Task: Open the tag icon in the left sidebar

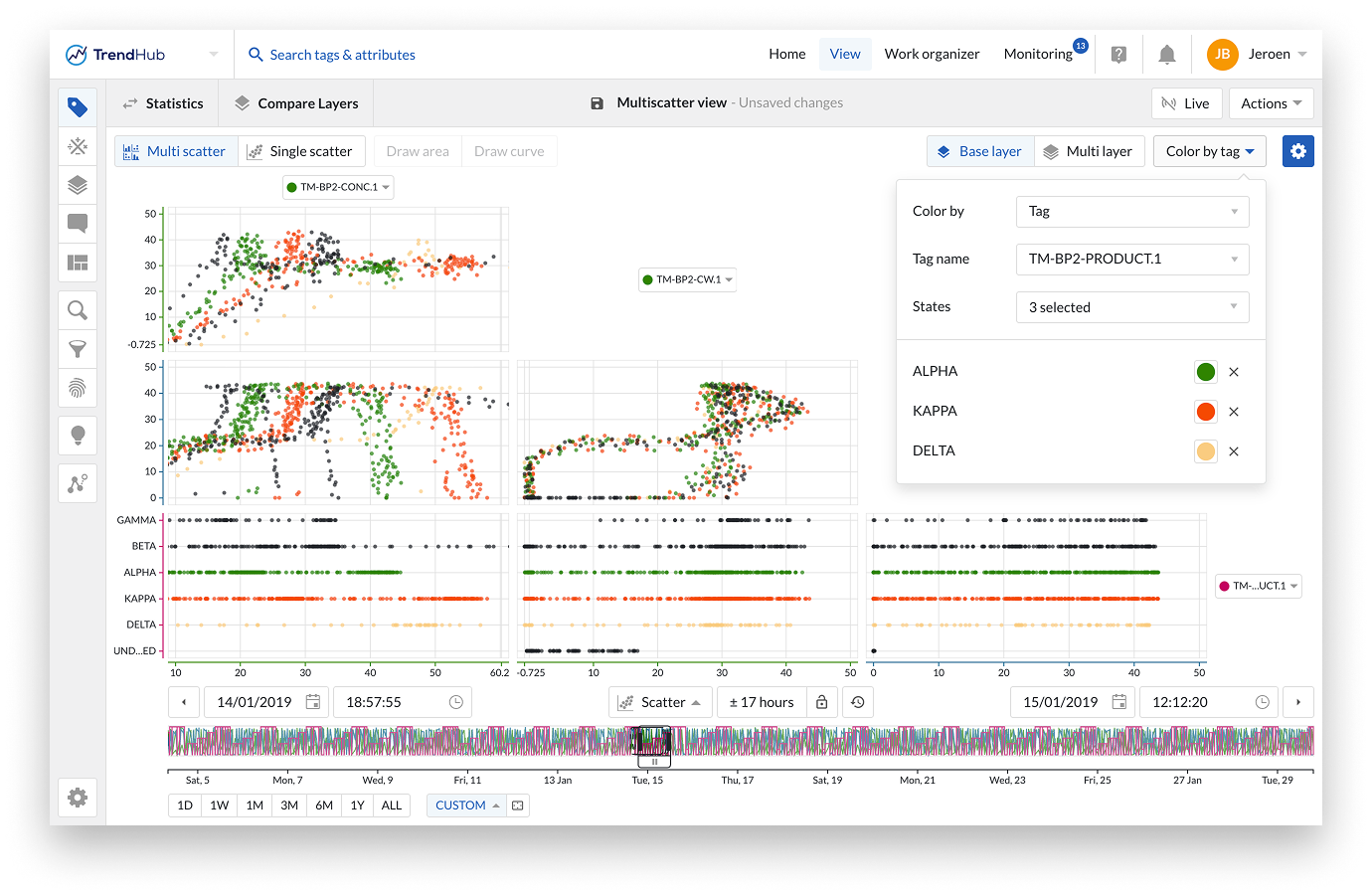Action: point(78,107)
